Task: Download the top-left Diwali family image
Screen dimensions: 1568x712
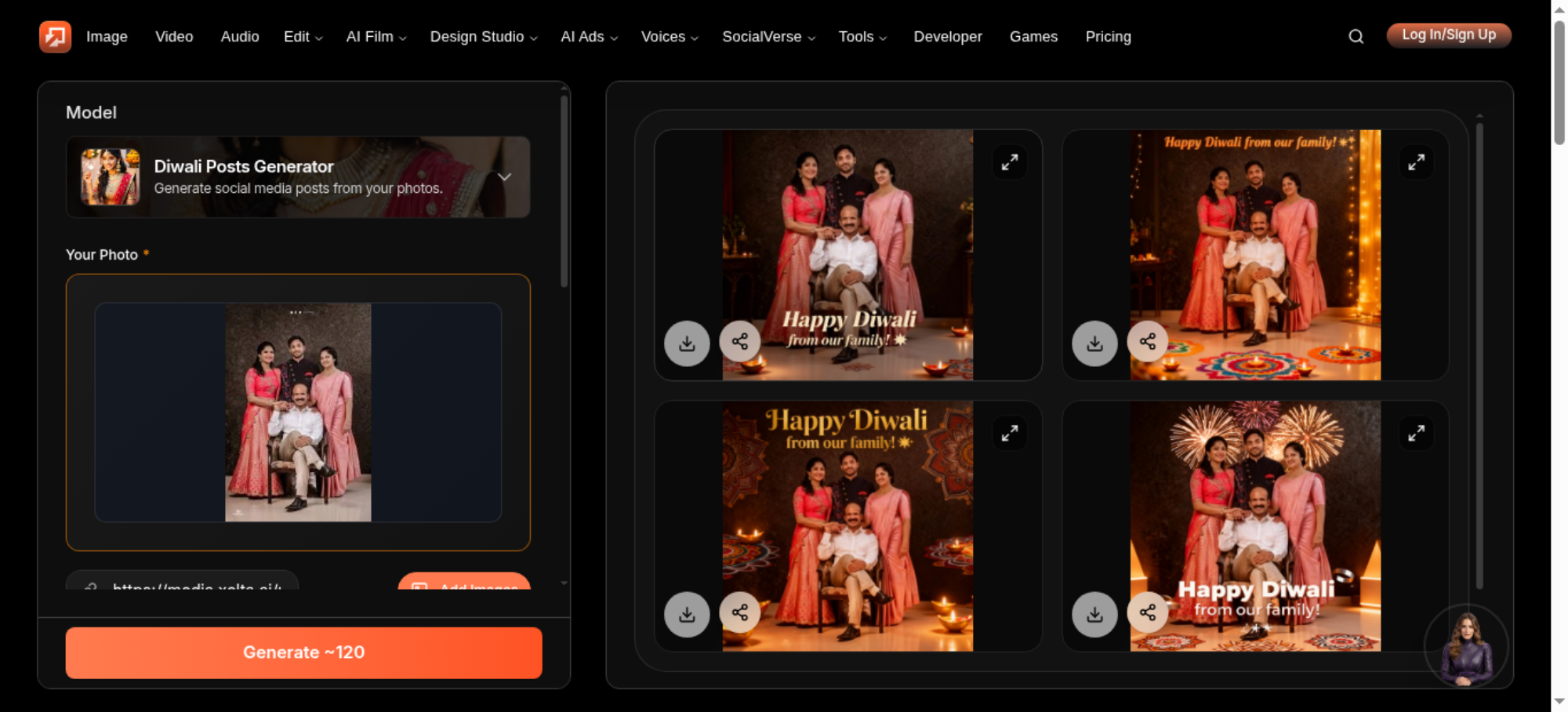Action: click(x=687, y=343)
